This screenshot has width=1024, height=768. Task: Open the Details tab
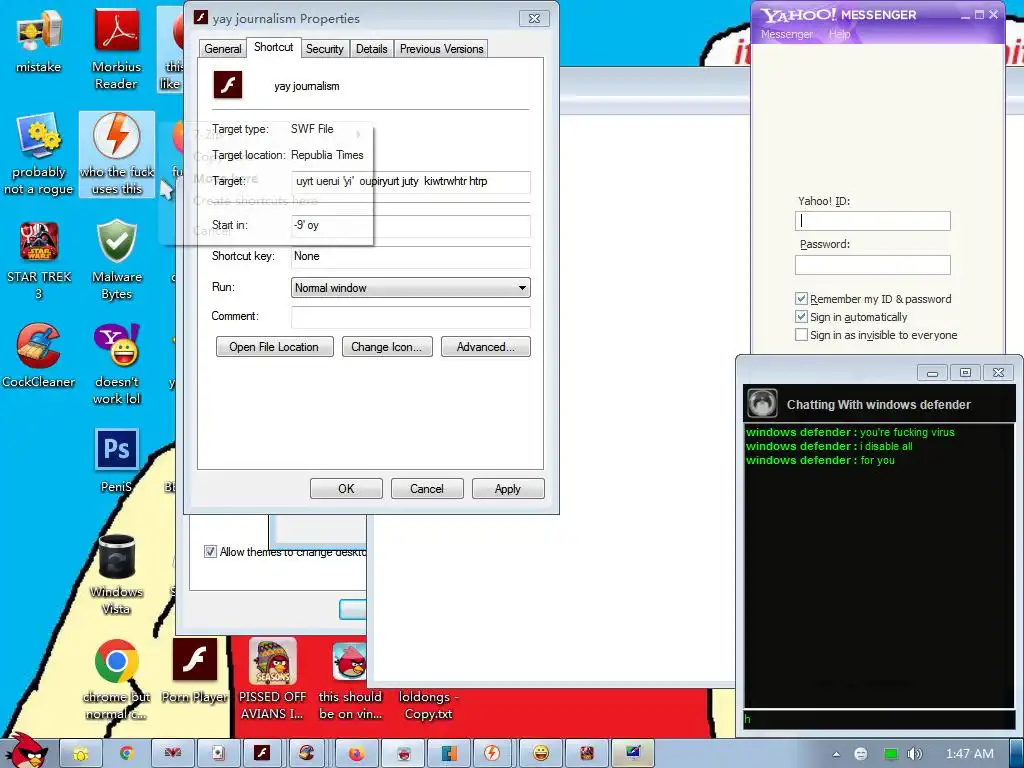click(x=372, y=49)
